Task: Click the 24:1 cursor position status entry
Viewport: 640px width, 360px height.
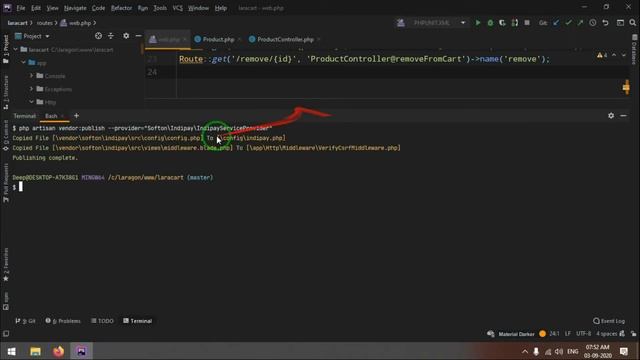Action: click(554, 334)
